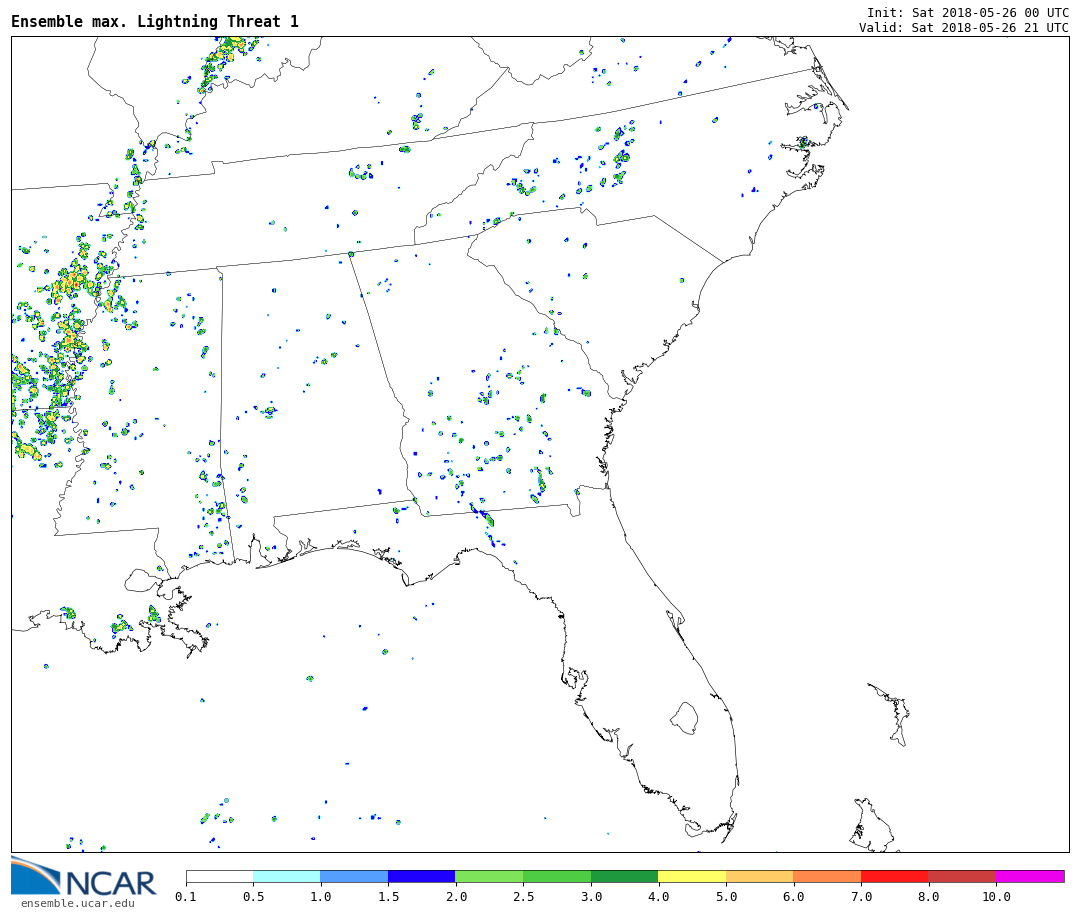Click Lake Pontchartrain outline in Louisiana
Viewport: 1080px width, 915px height.
point(142,580)
